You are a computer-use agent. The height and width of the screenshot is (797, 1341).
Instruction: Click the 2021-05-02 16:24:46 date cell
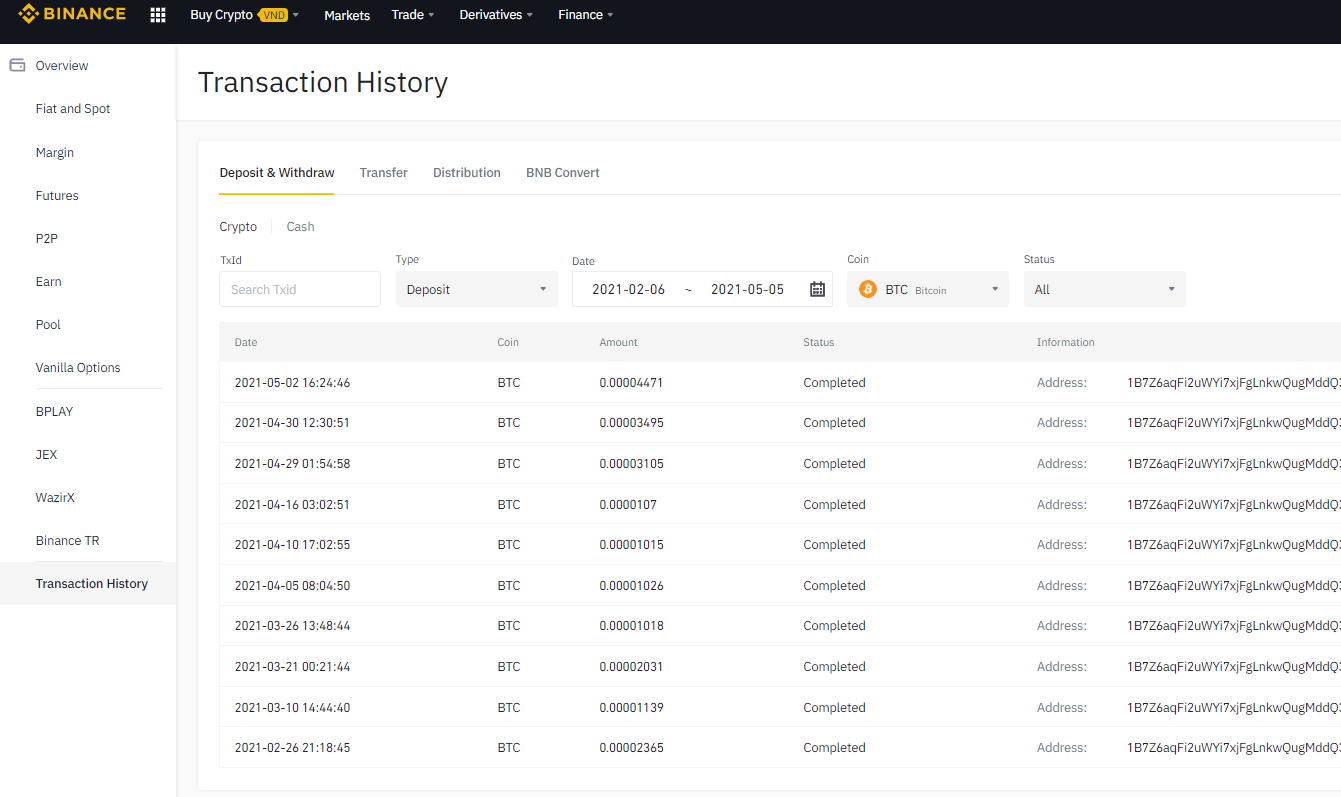tap(293, 383)
